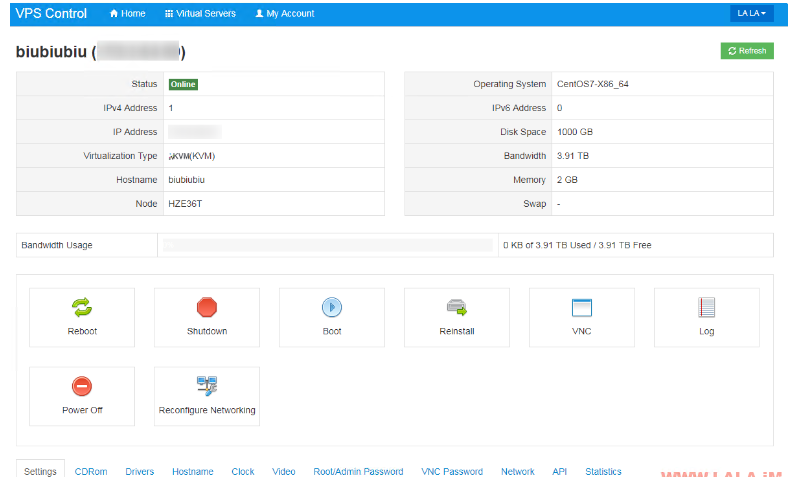This screenshot has width=792, height=477.
Task: Click the biubiubiu page heading
Action: (x=101, y=52)
